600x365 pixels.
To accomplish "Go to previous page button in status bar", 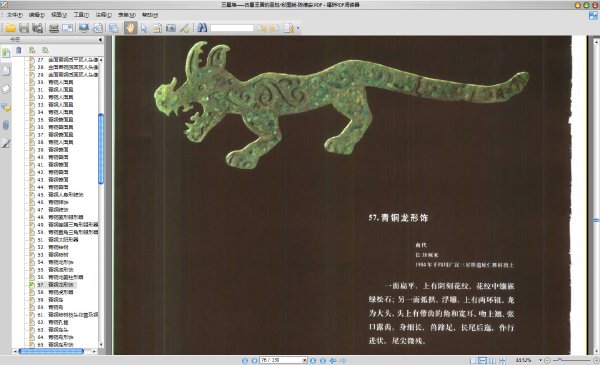I will coord(254,360).
